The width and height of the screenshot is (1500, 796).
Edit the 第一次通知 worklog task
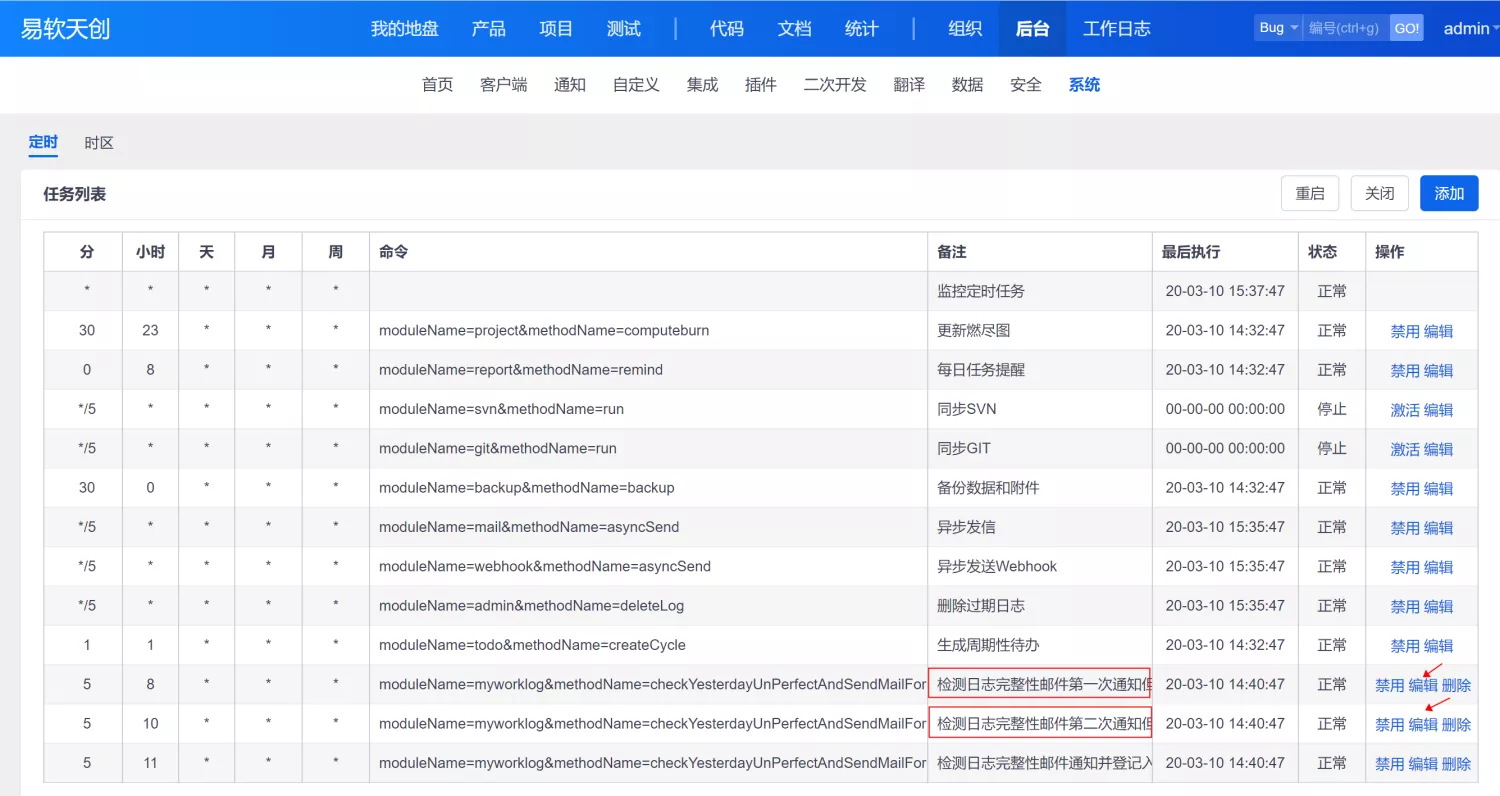pos(1423,685)
